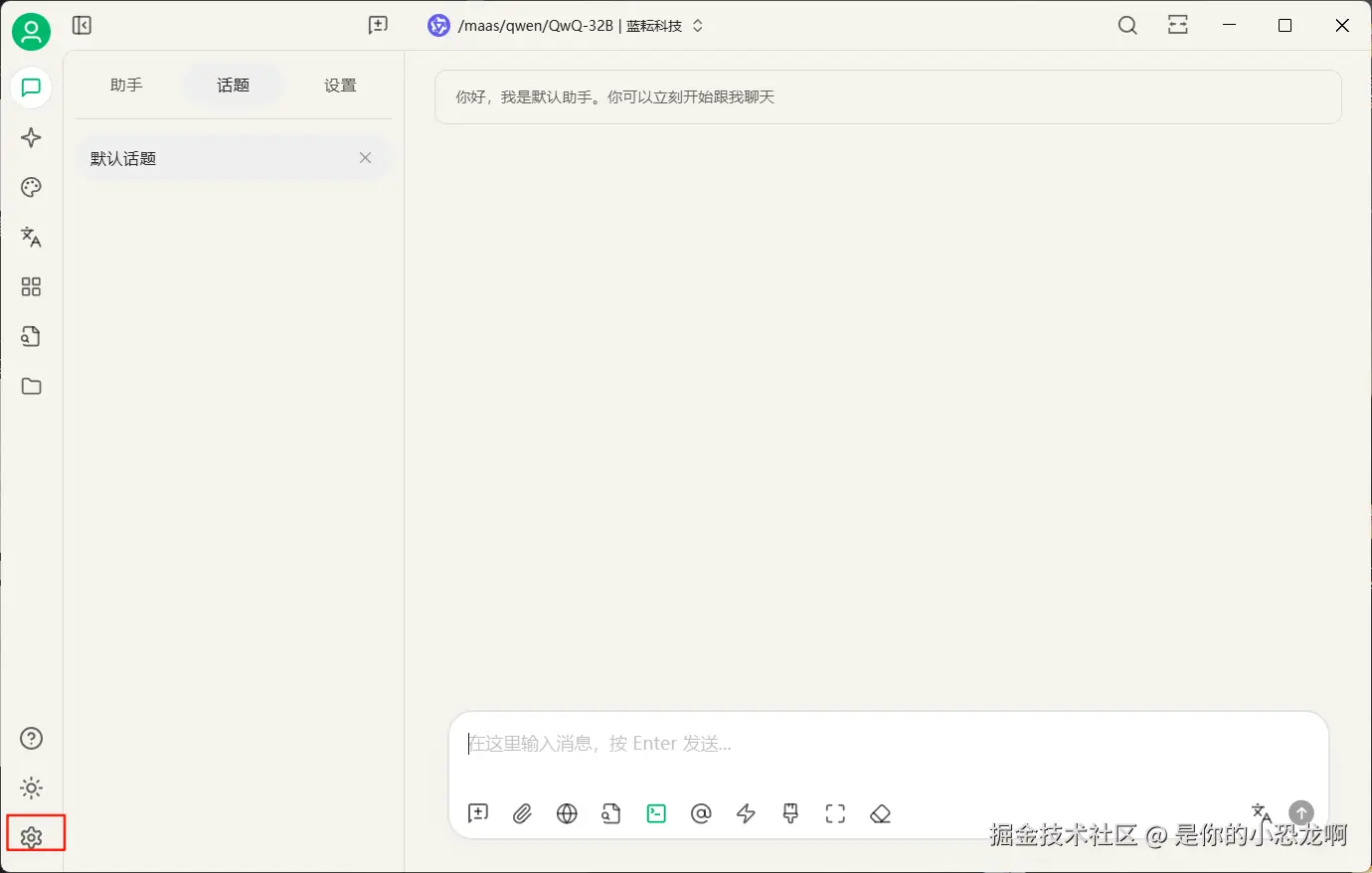Switch to the 助手 tab
The width and height of the screenshot is (1372, 873).
coord(126,86)
